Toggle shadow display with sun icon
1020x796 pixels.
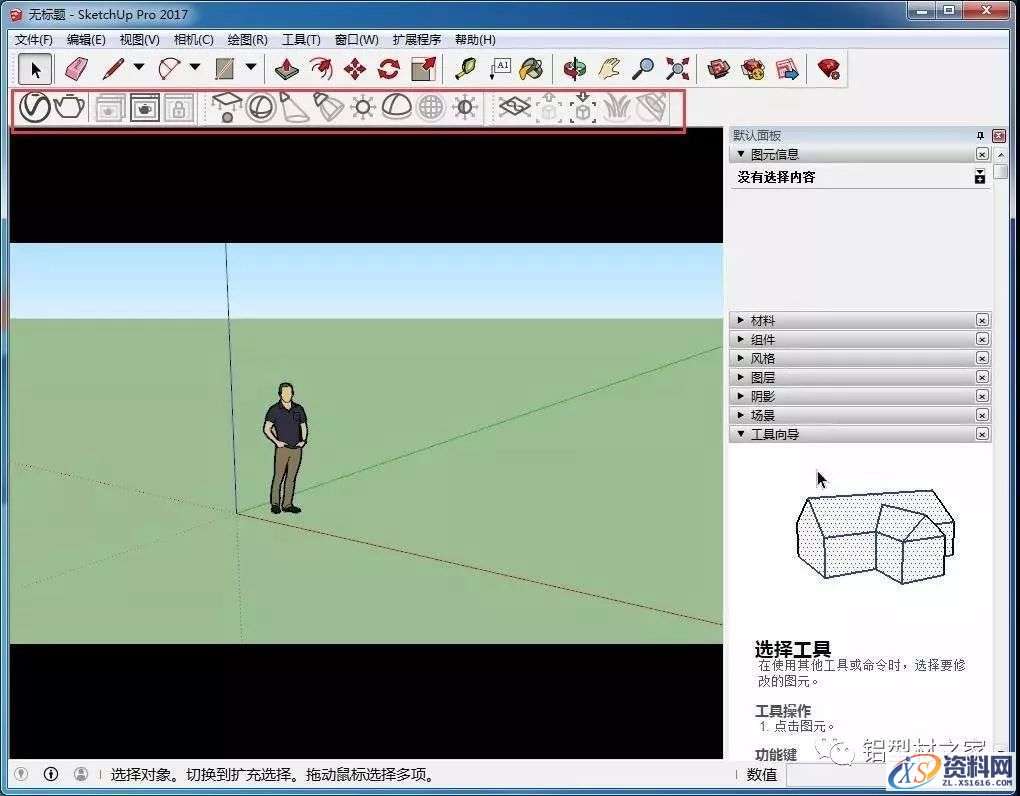[363, 106]
